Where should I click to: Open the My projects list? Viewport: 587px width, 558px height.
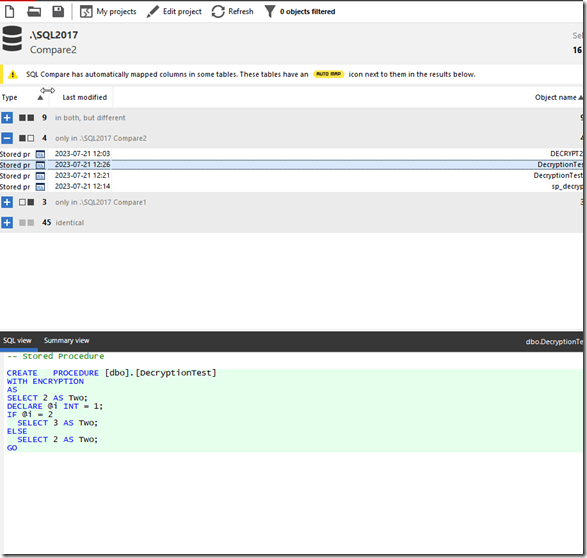coord(108,12)
